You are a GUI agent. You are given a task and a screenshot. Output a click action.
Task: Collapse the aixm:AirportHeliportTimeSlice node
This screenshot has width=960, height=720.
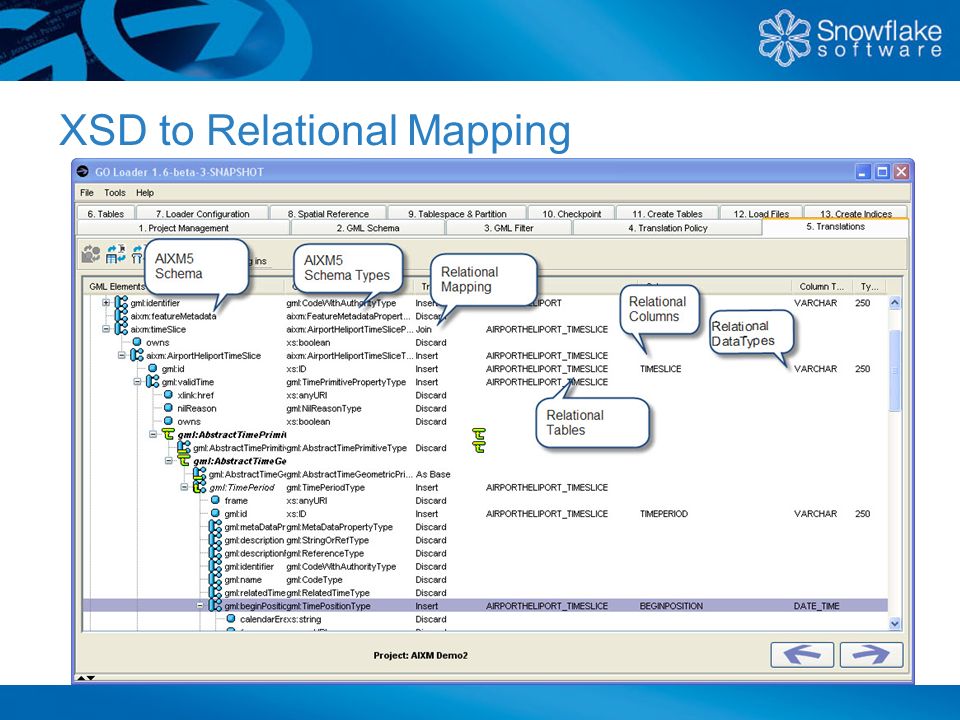(x=122, y=356)
